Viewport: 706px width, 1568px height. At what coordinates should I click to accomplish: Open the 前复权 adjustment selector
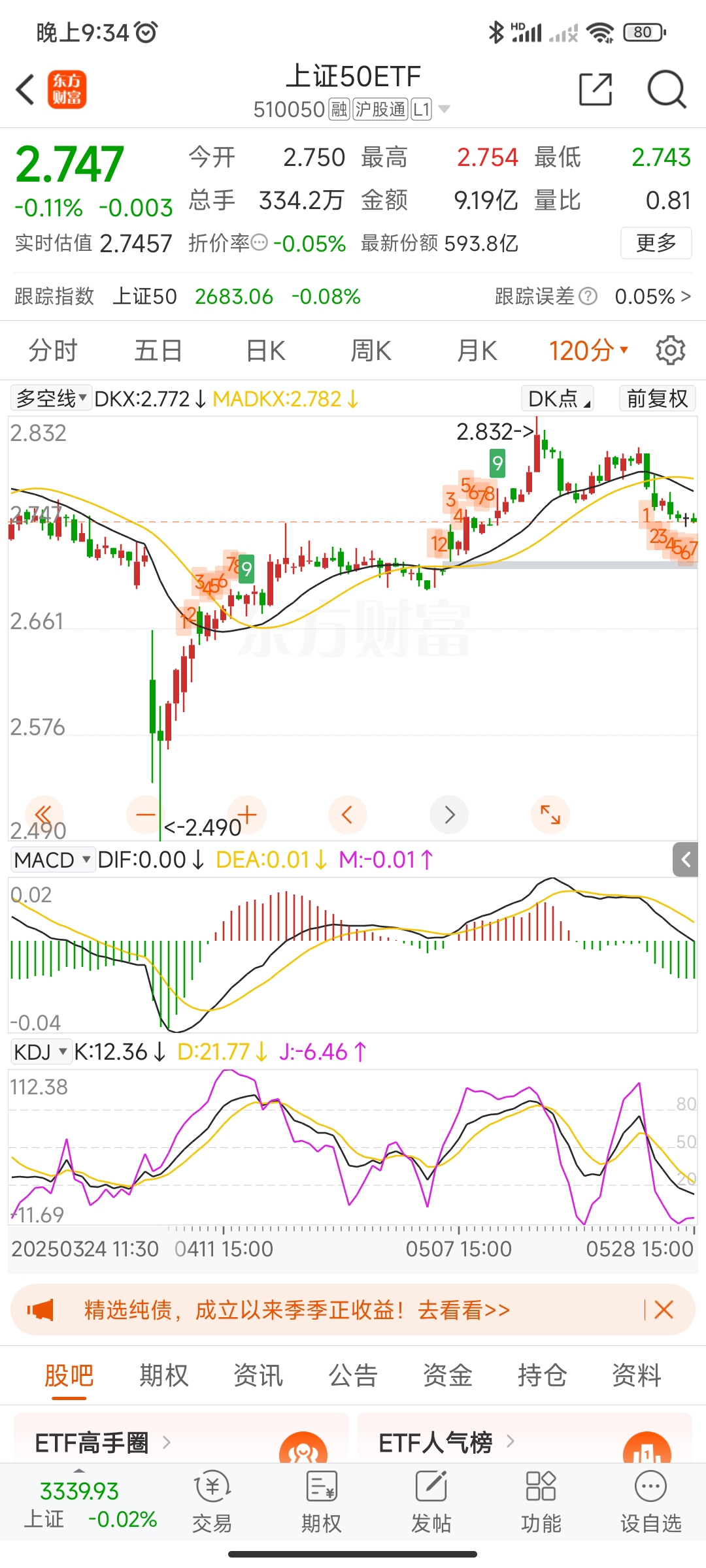[x=658, y=398]
